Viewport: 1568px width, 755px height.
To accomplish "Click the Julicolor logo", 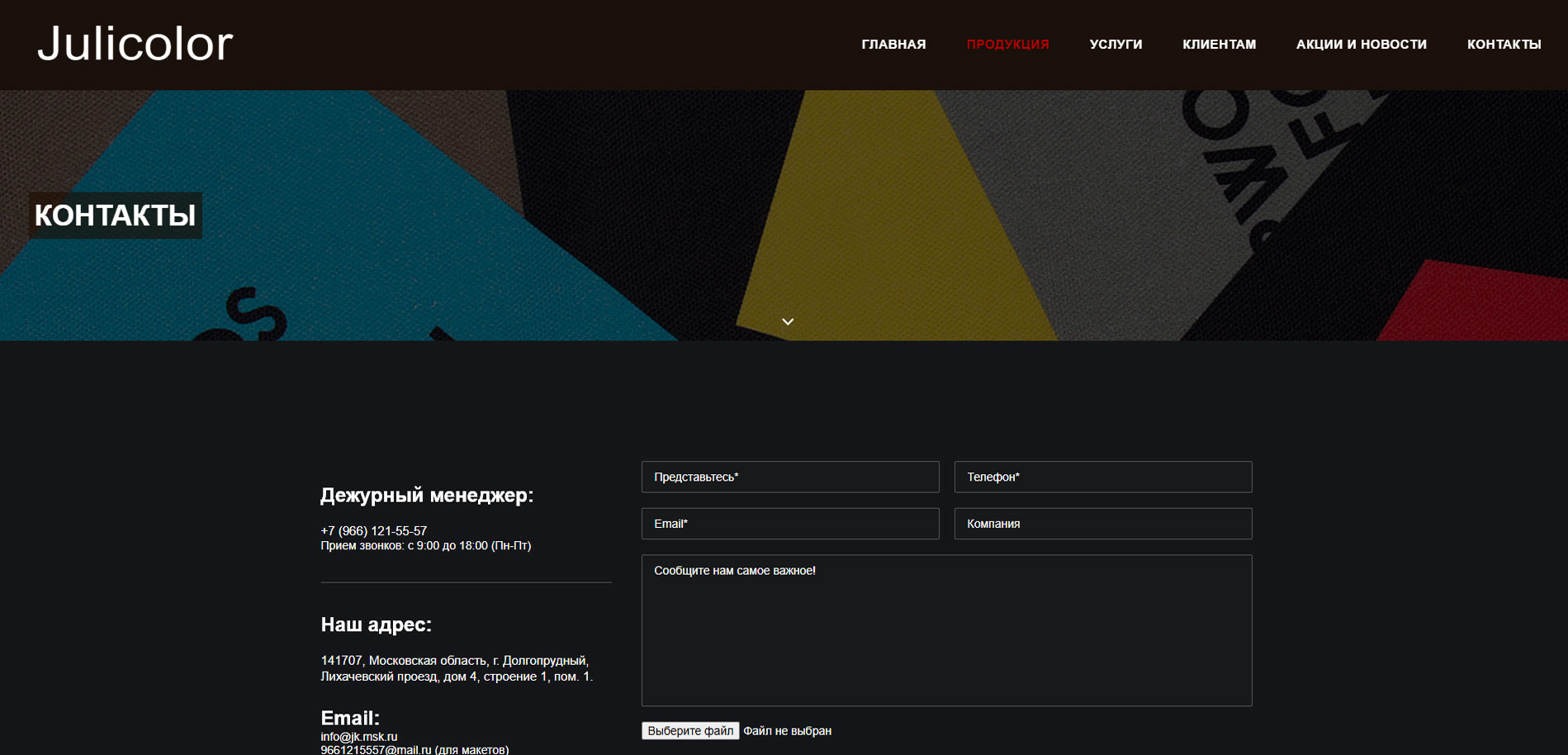I will point(135,44).
